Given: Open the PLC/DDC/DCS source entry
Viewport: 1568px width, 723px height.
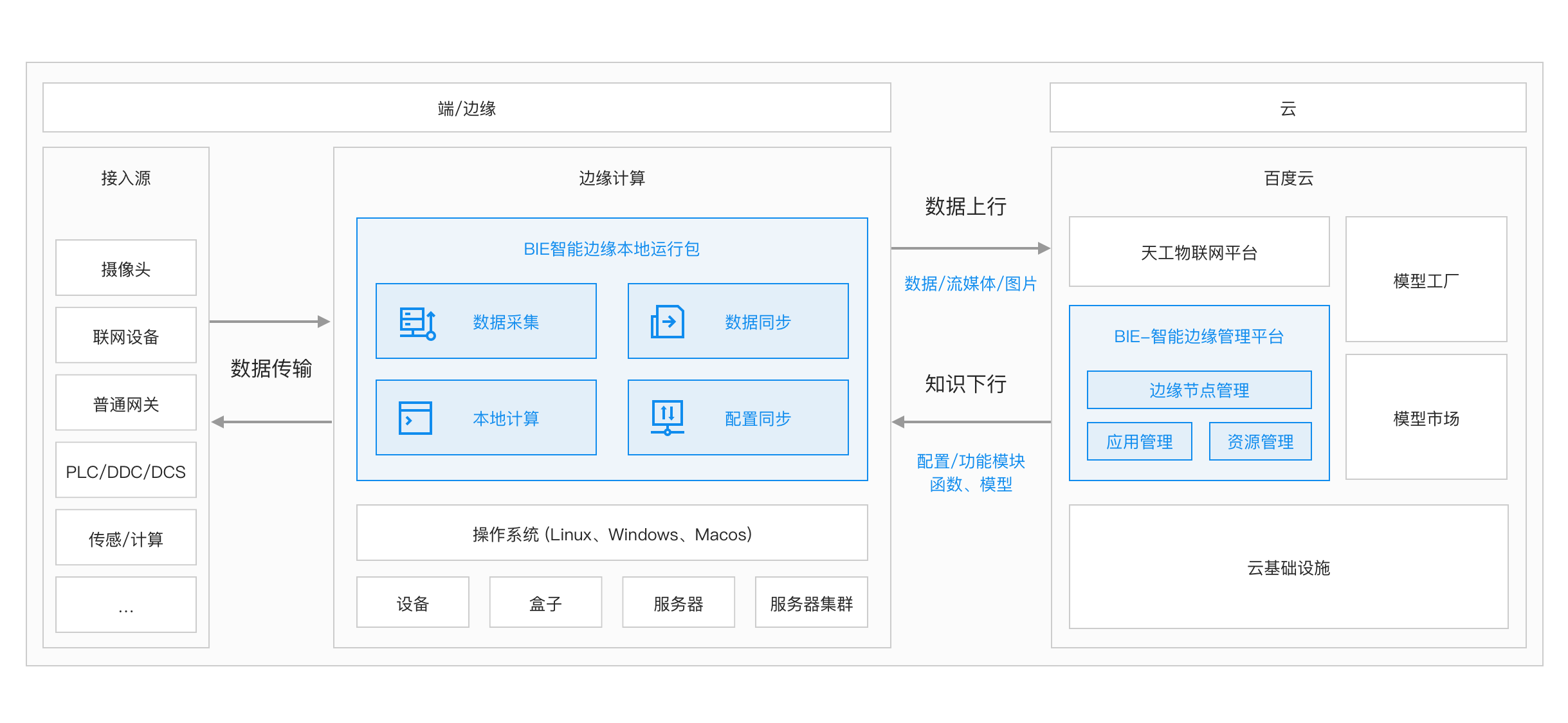Looking at the screenshot, I should coord(125,470).
